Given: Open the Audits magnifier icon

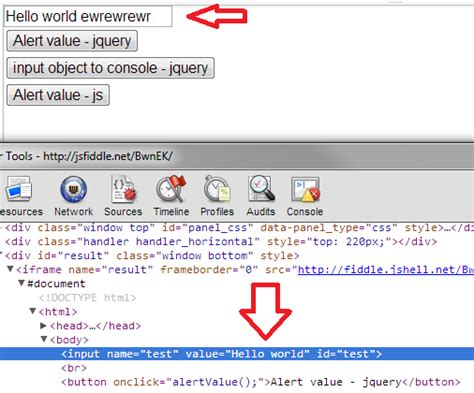Looking at the screenshot, I should pos(261,189).
